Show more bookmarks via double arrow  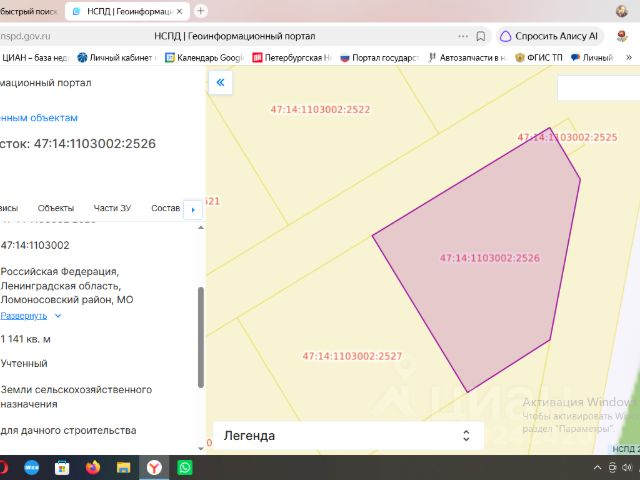point(629,58)
